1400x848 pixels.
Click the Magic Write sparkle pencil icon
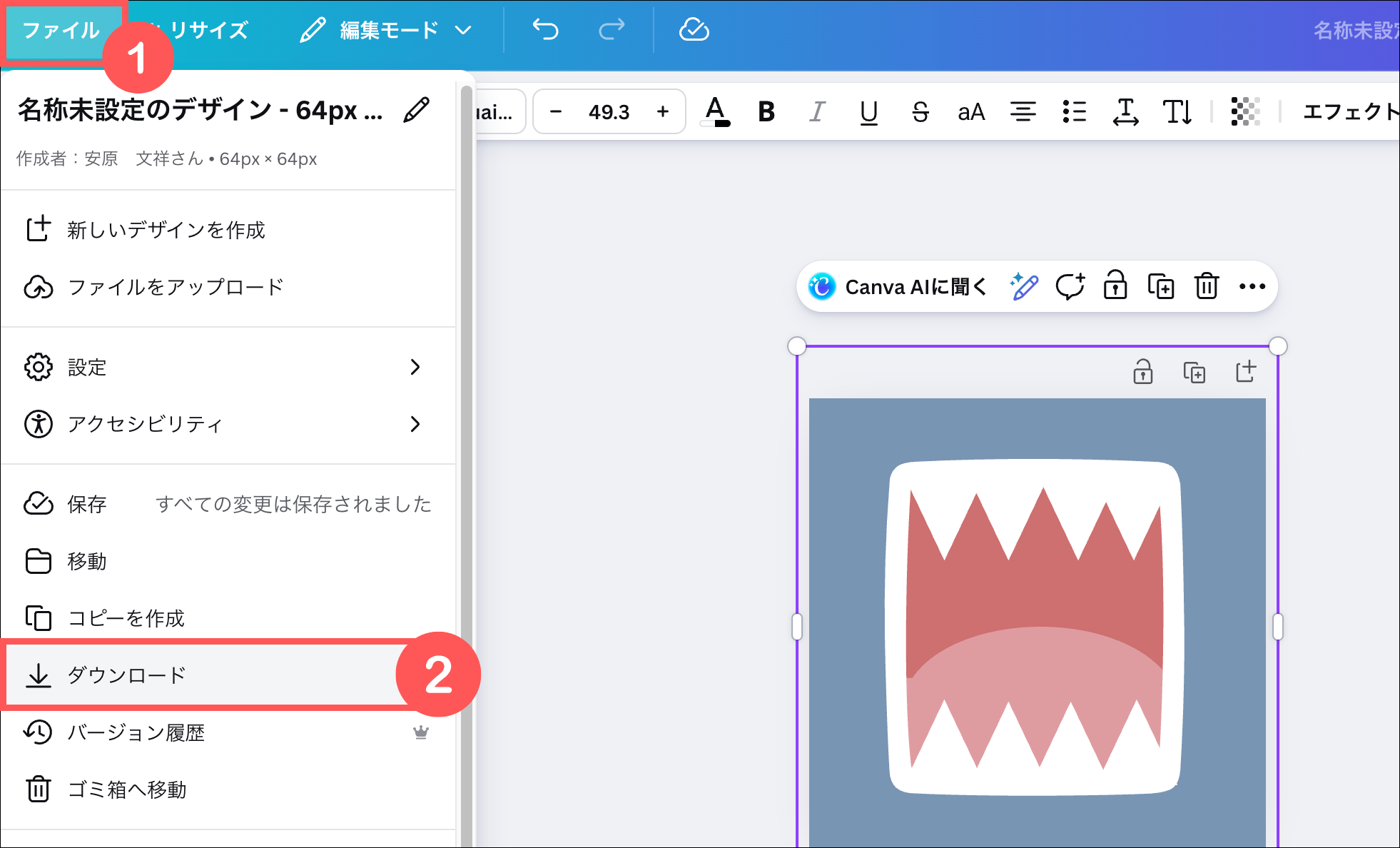pyautogui.click(x=1024, y=287)
